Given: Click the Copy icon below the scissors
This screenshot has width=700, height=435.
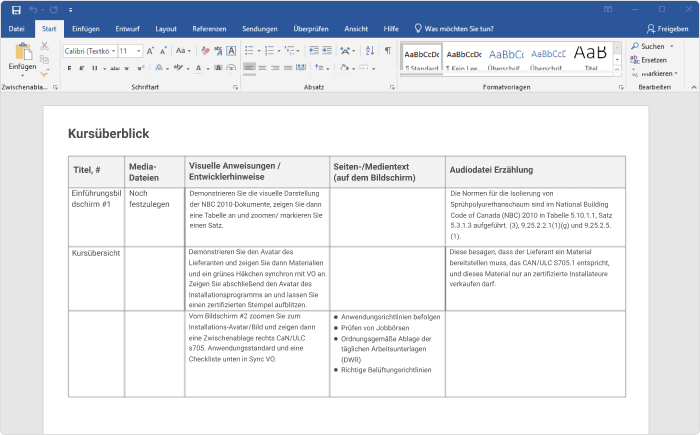Looking at the screenshot, I should 44,59.
